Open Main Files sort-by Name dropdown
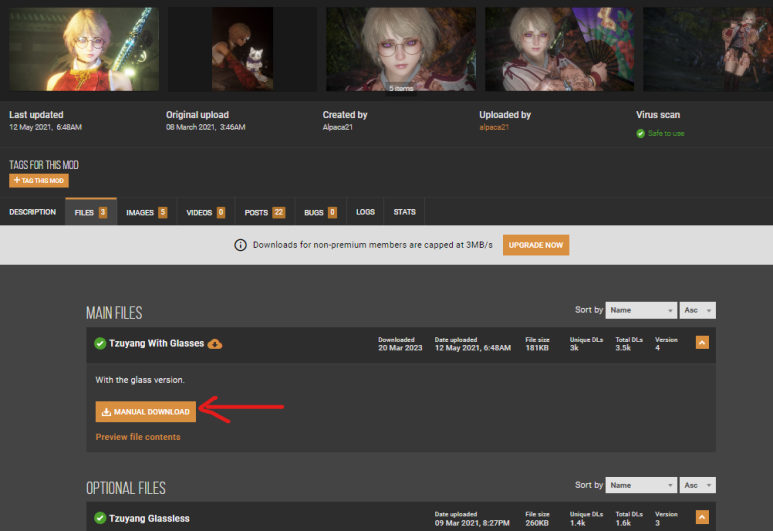Viewport: 773px width, 531px height. tap(641, 310)
